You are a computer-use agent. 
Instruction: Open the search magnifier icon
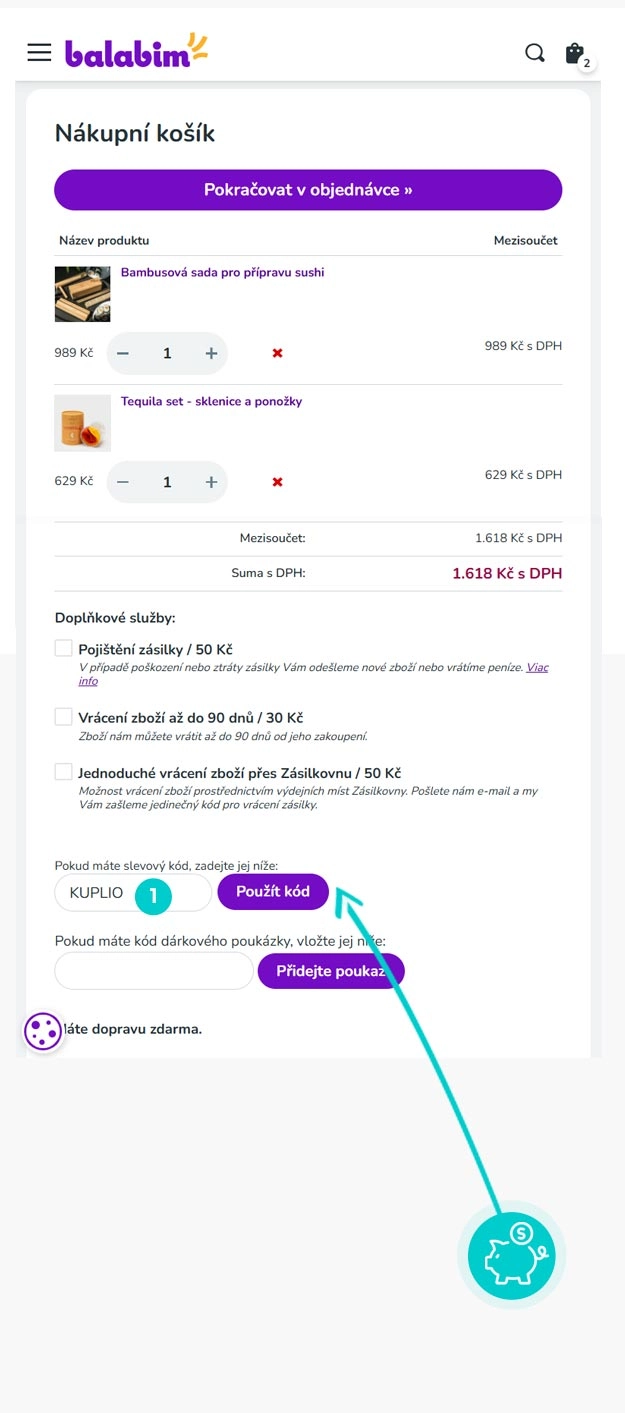tap(535, 53)
